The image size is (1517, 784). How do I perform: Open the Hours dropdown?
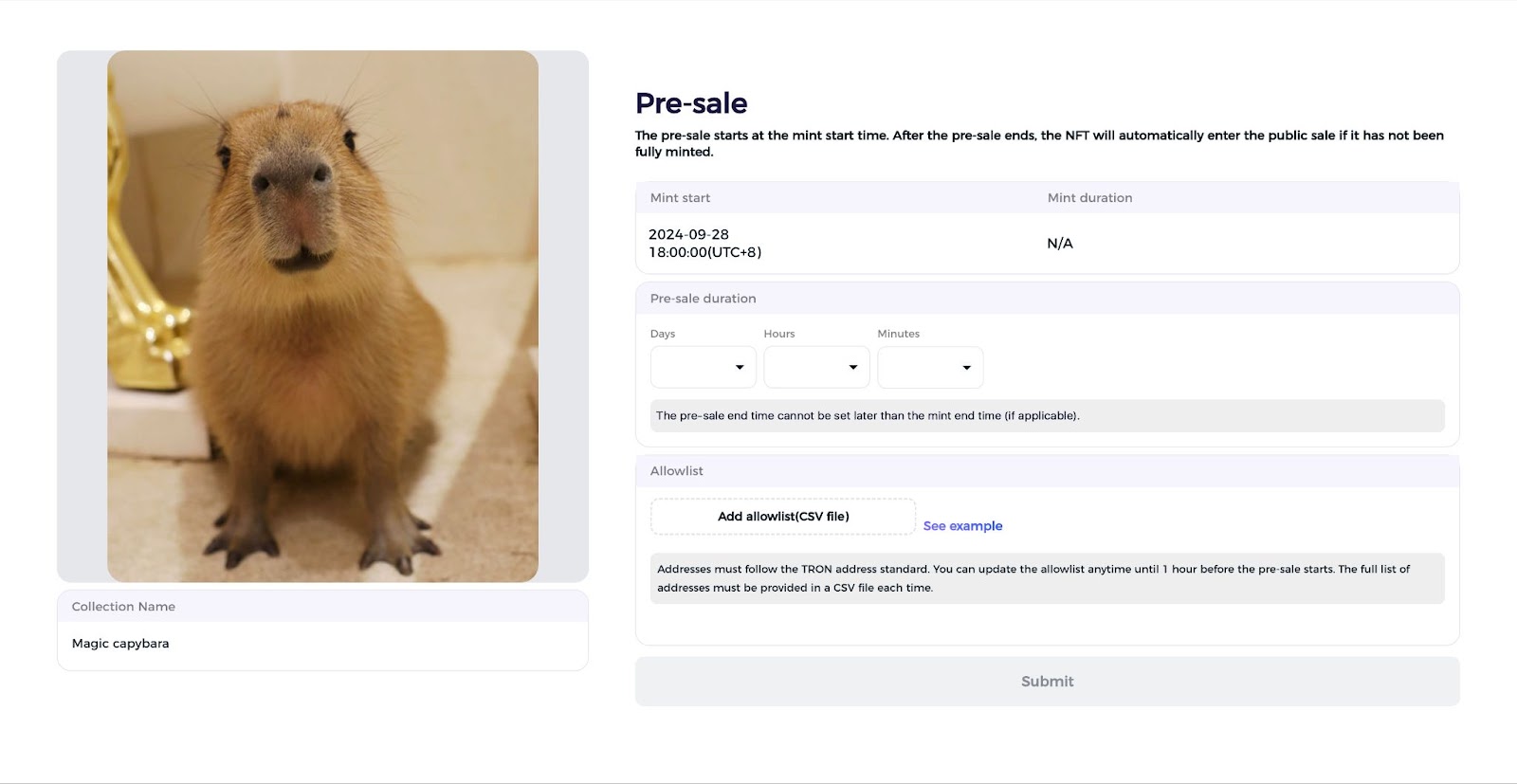pyautogui.click(x=816, y=367)
